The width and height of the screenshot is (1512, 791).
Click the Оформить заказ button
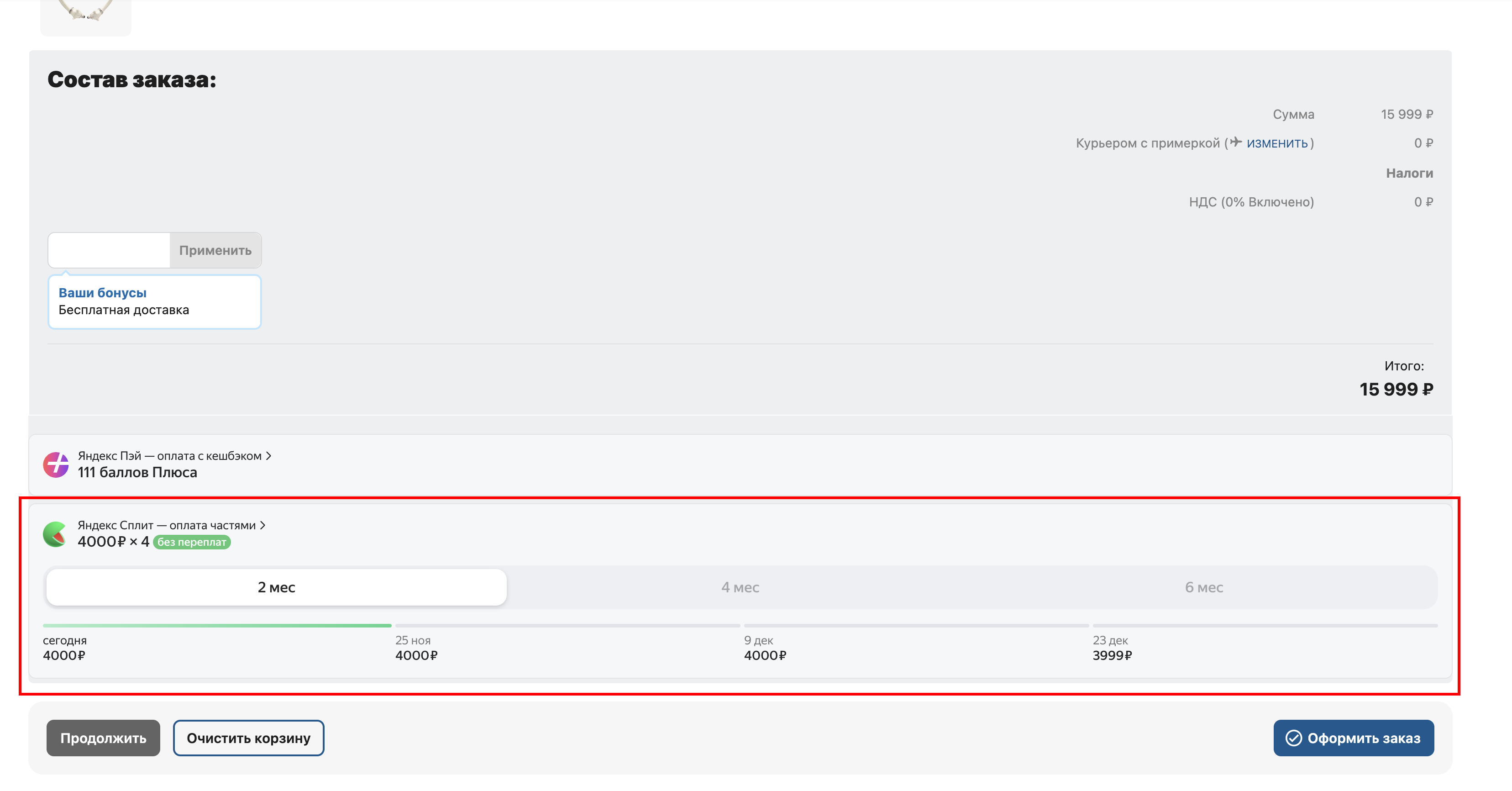[x=1353, y=738]
